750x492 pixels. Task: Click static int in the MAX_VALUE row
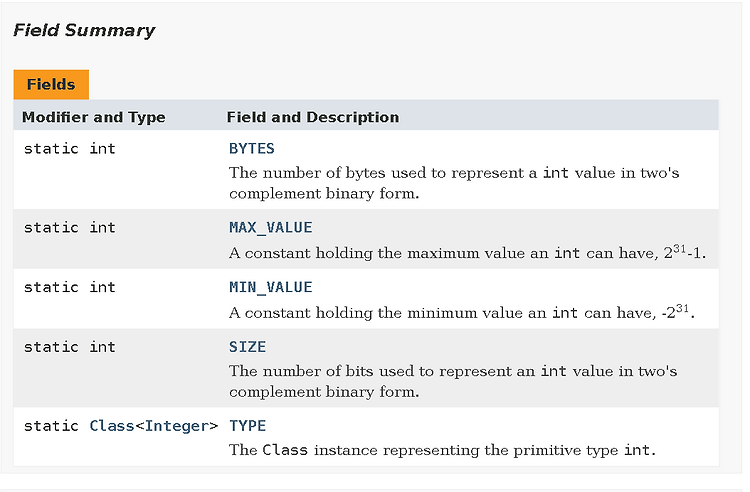coord(70,228)
